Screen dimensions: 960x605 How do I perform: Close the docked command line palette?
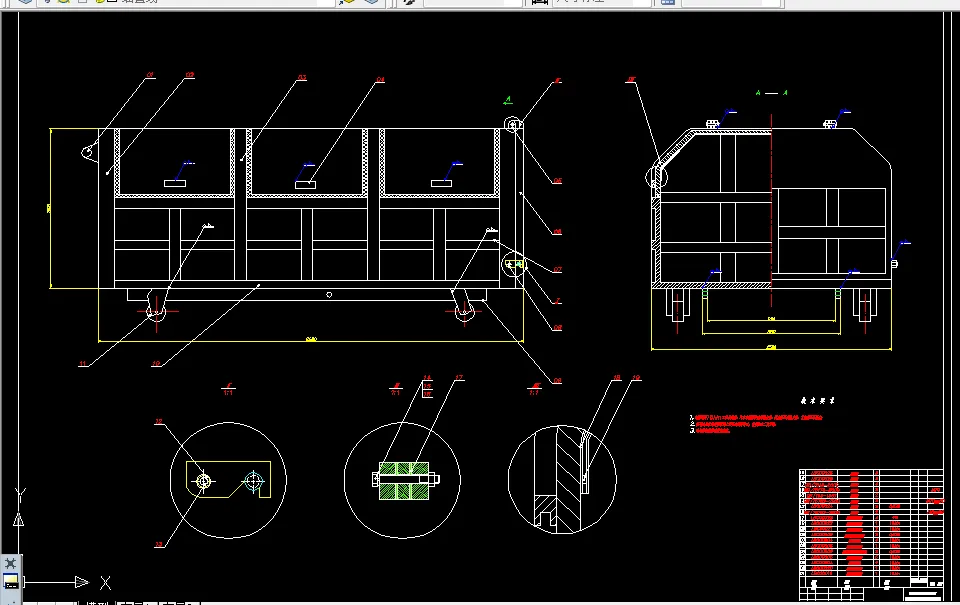tap(10, 563)
